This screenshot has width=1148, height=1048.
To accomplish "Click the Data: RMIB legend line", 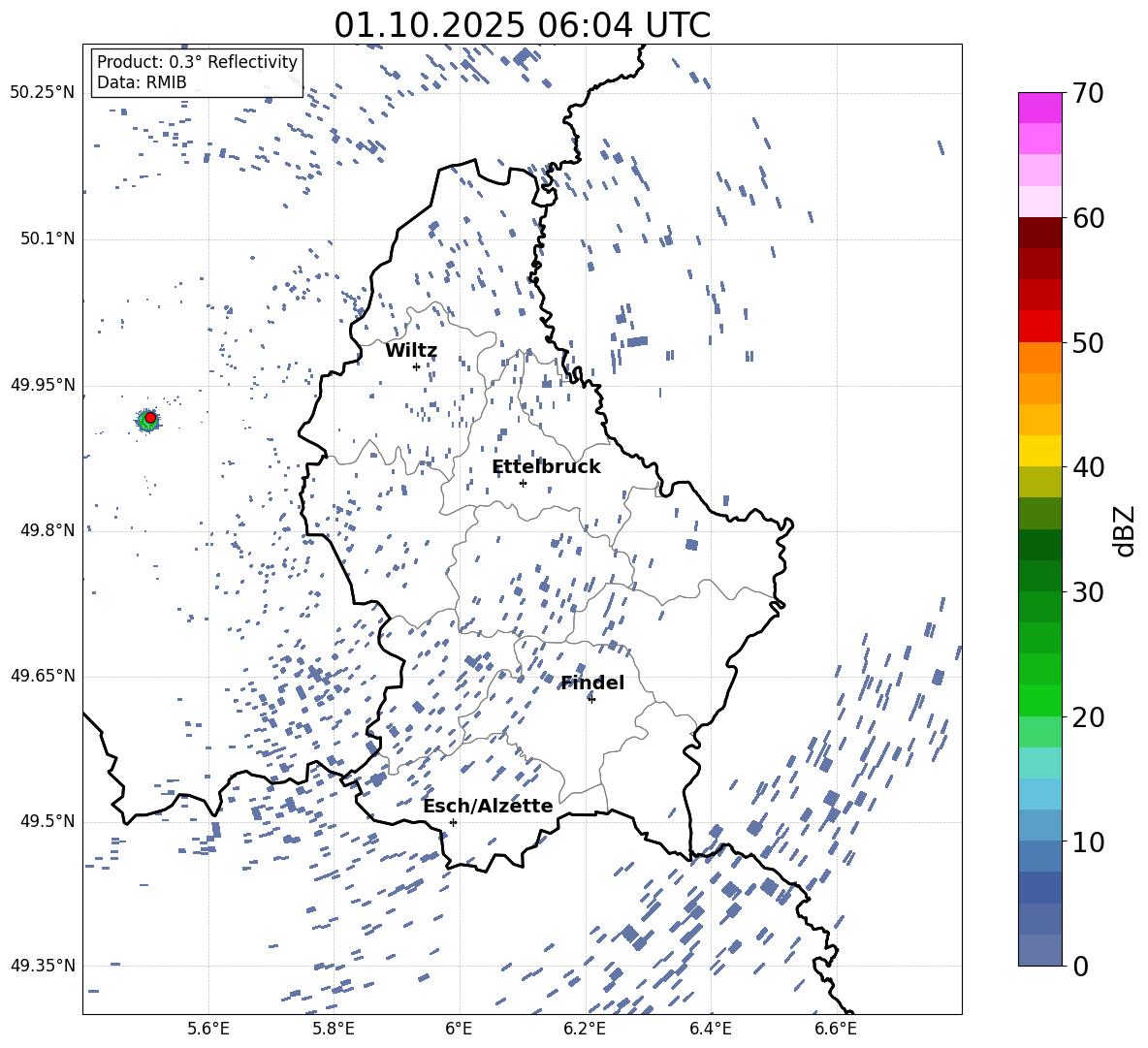I will (142, 82).
